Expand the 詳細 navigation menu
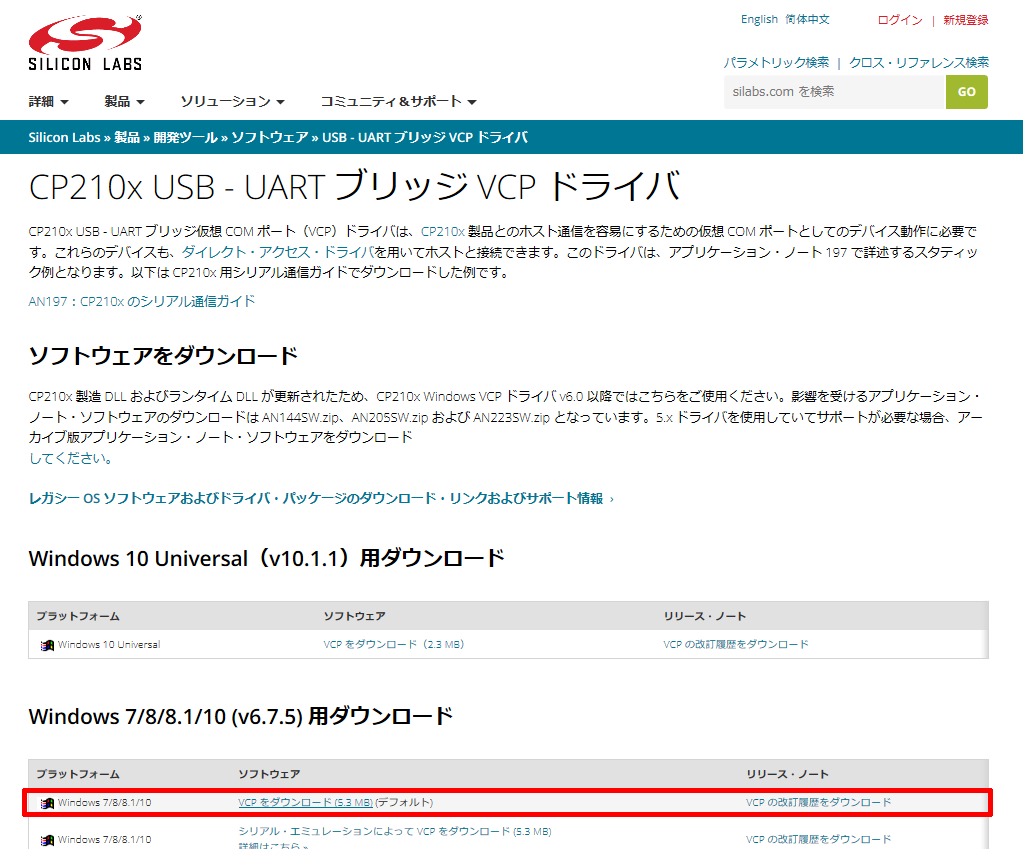The height and width of the screenshot is (849, 1023). pyautogui.click(x=48, y=101)
